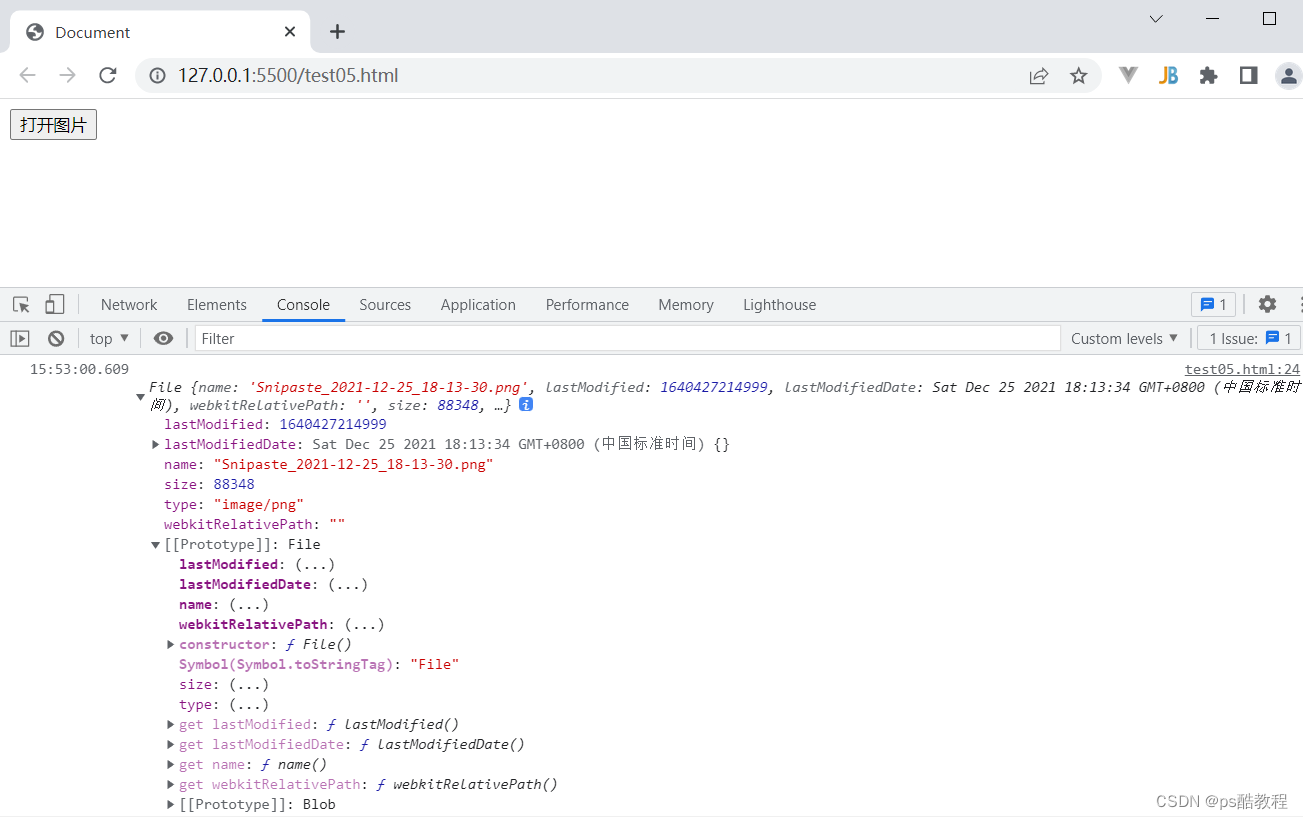Viewport: 1303px width, 819px height.
Task: Click the info icon after the File summary
Action: 526,405
